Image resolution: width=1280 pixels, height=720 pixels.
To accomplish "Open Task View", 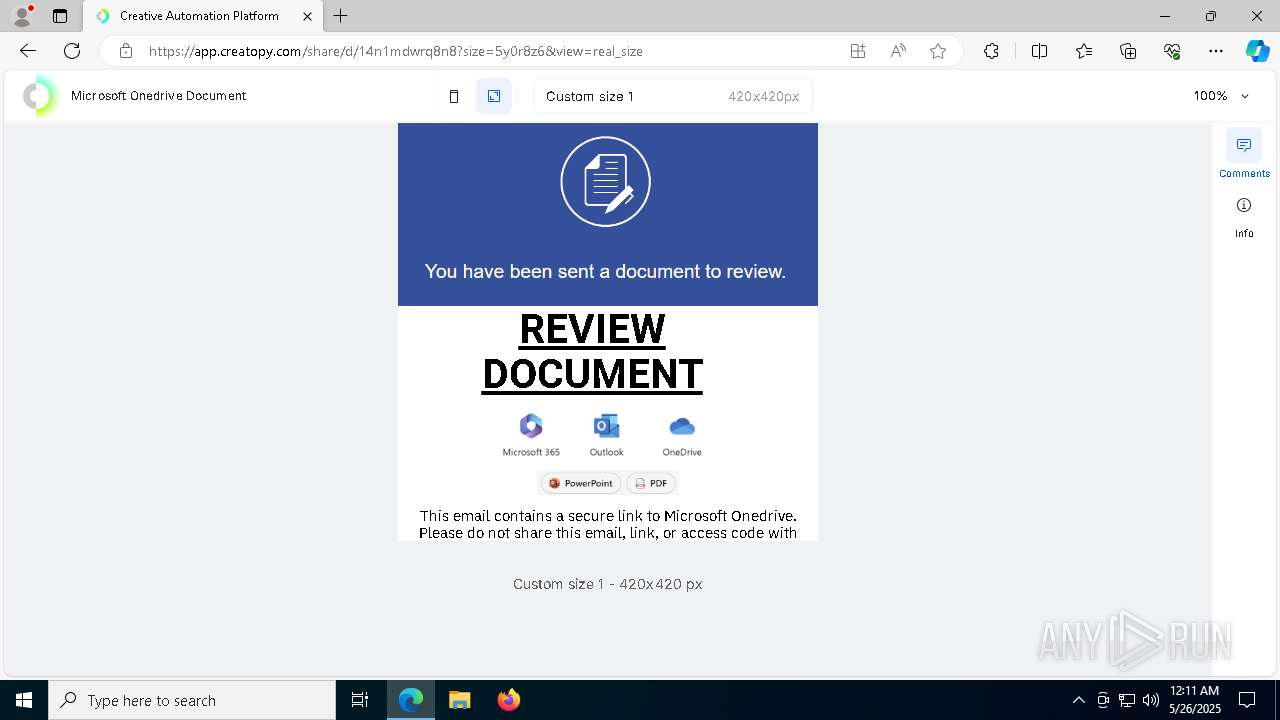I will 360,700.
